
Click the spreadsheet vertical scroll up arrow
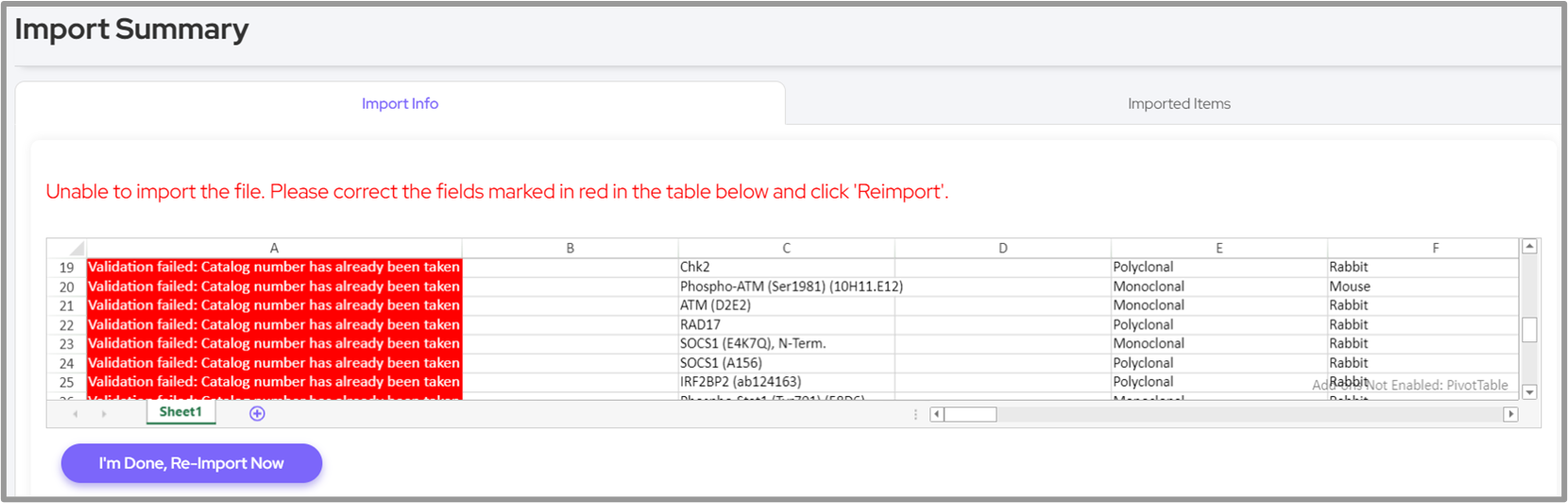coord(1529,247)
